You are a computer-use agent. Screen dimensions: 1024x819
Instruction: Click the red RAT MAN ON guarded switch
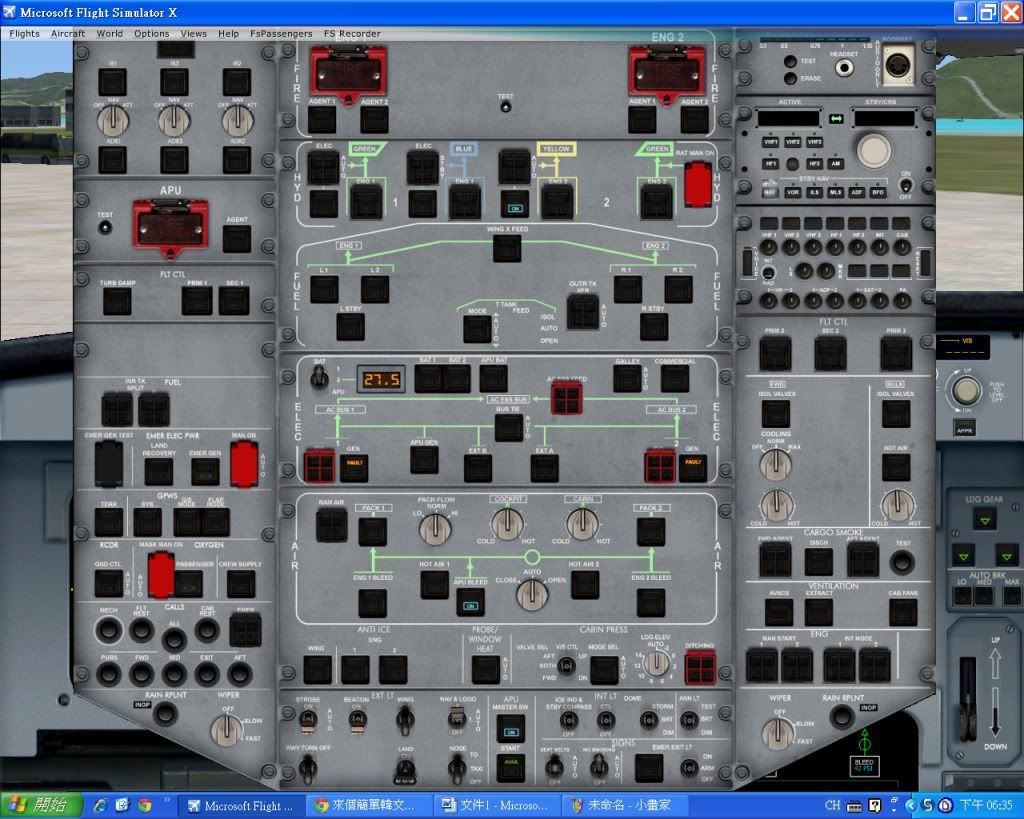pos(697,184)
